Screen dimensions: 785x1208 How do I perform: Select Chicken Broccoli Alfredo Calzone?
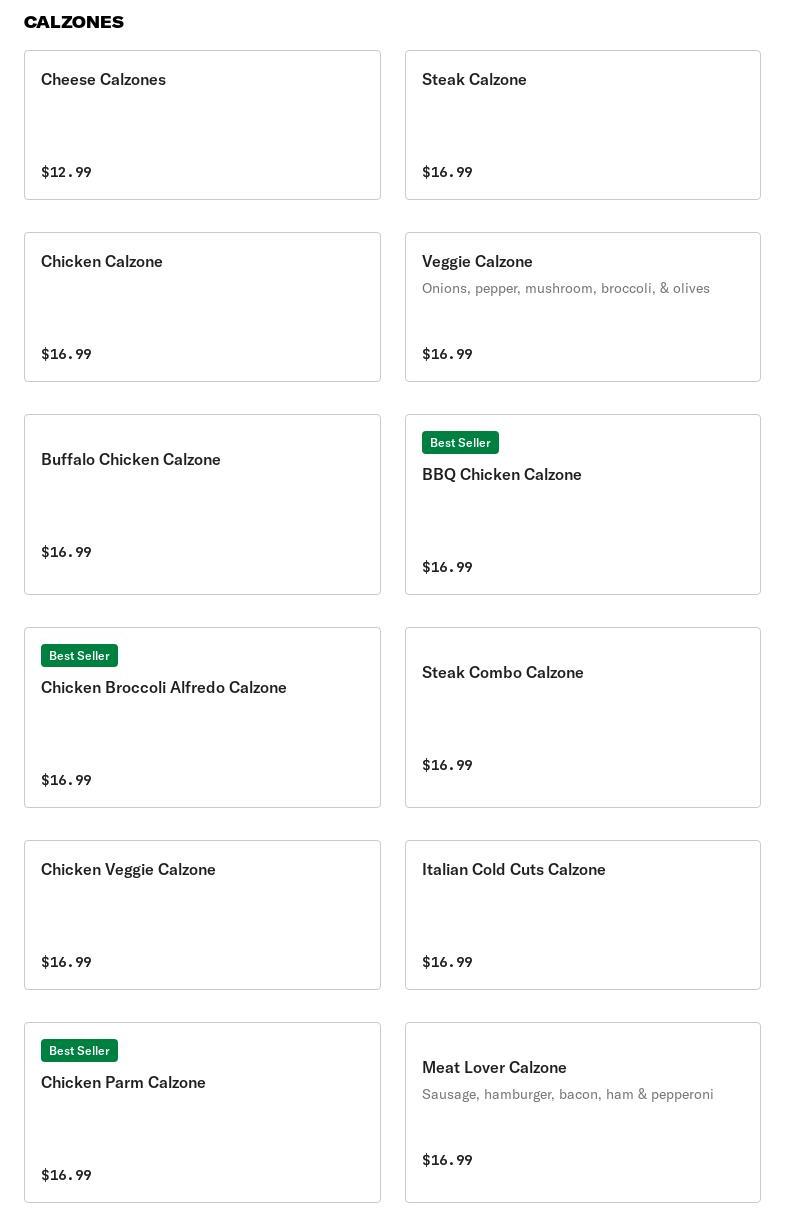[202, 718]
